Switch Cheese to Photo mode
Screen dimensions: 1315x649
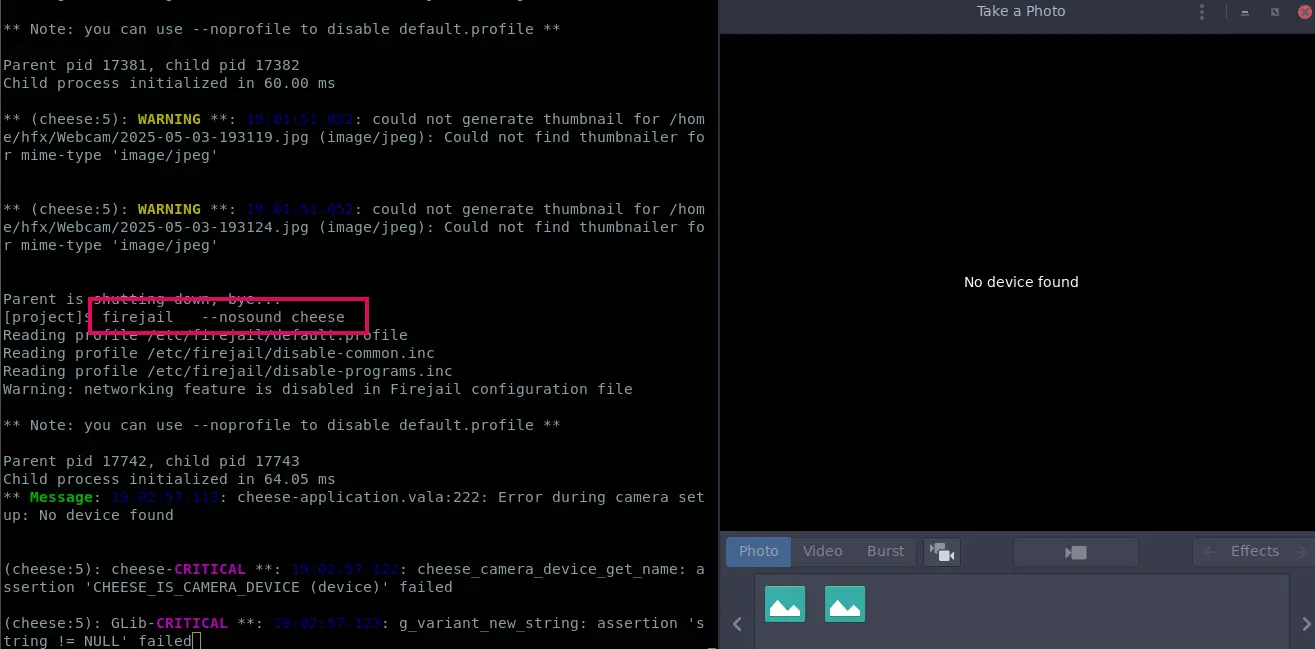tap(759, 551)
